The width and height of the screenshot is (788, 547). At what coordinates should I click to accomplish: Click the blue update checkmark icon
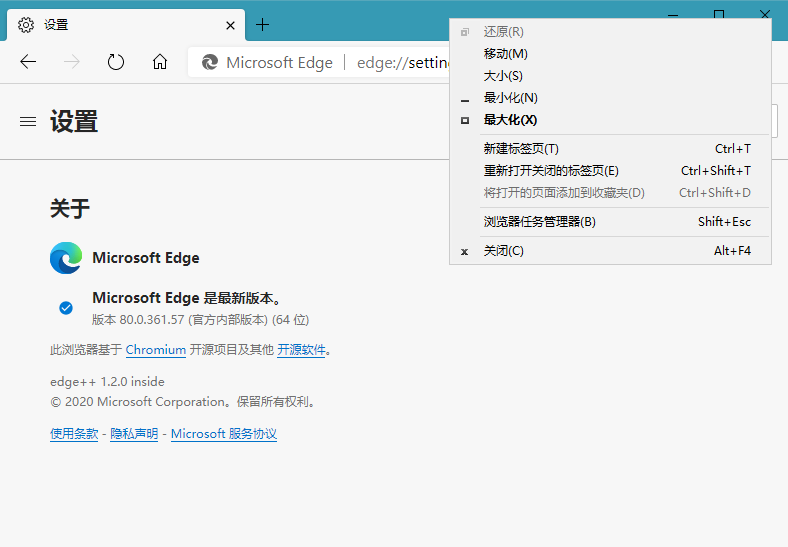tap(66, 308)
